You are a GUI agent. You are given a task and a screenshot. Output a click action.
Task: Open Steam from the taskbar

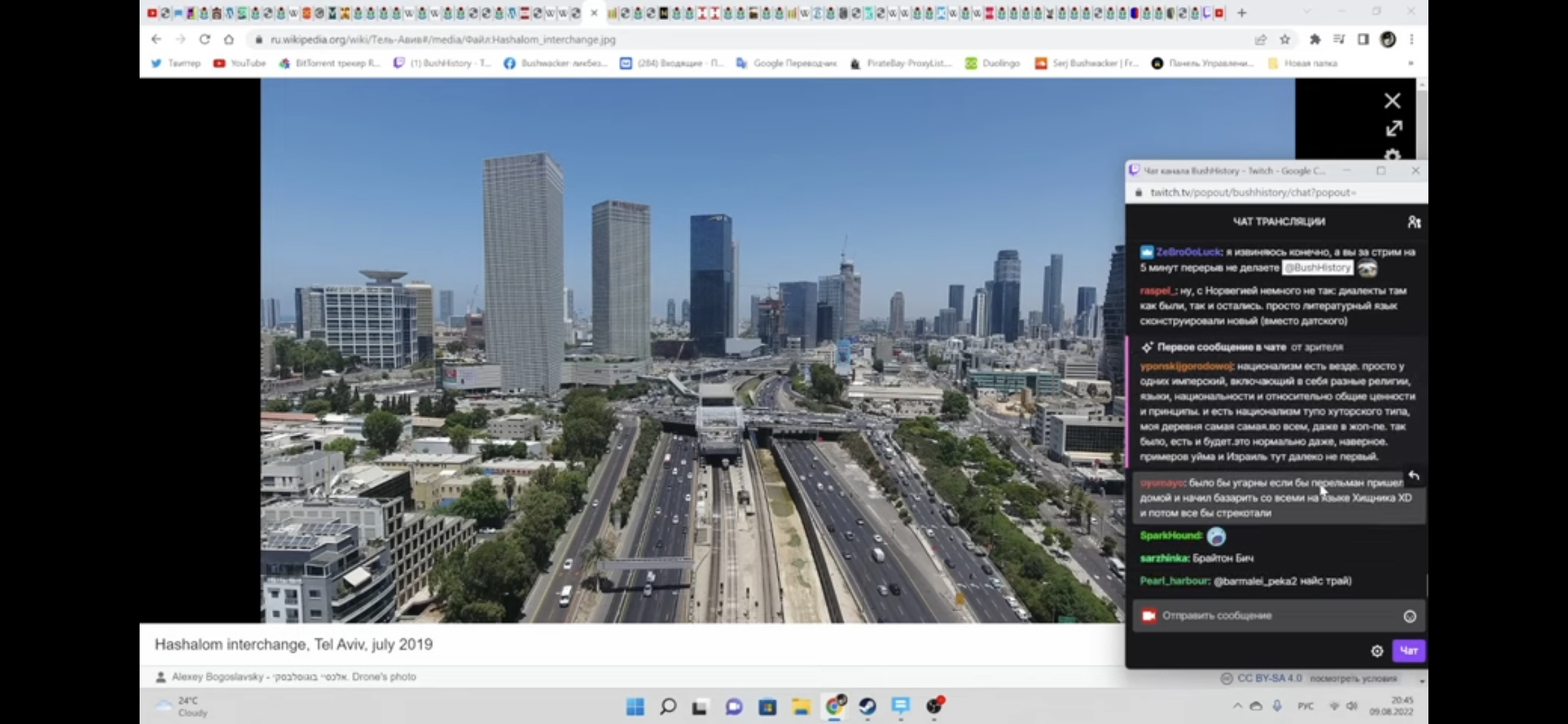pyautogui.click(x=867, y=706)
